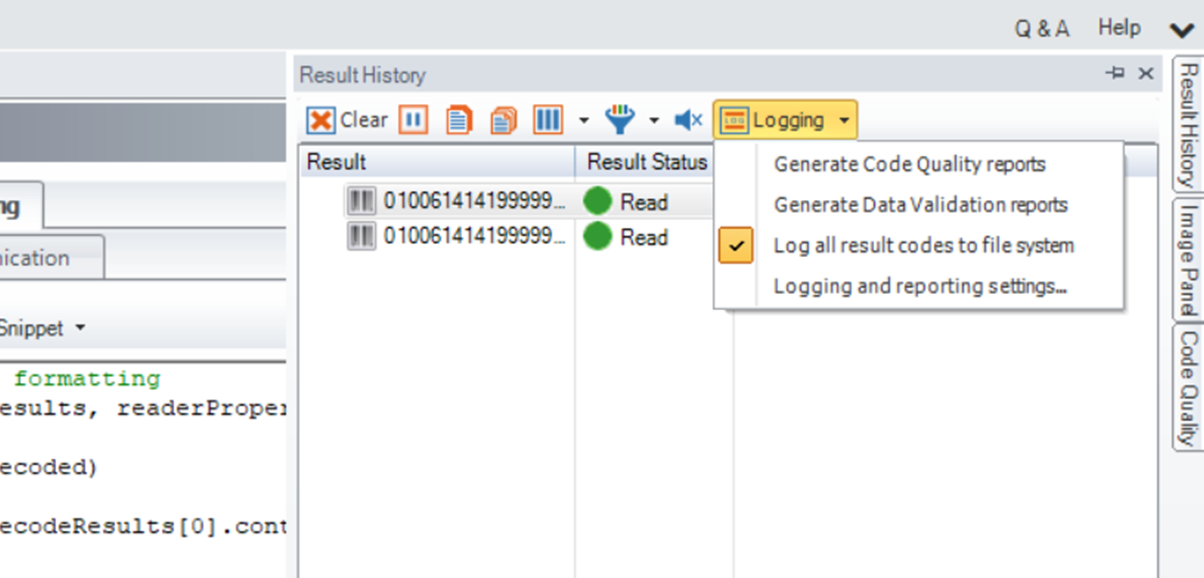Open the Code Quality side tab
The width and height of the screenshot is (1204, 578).
[1187, 388]
